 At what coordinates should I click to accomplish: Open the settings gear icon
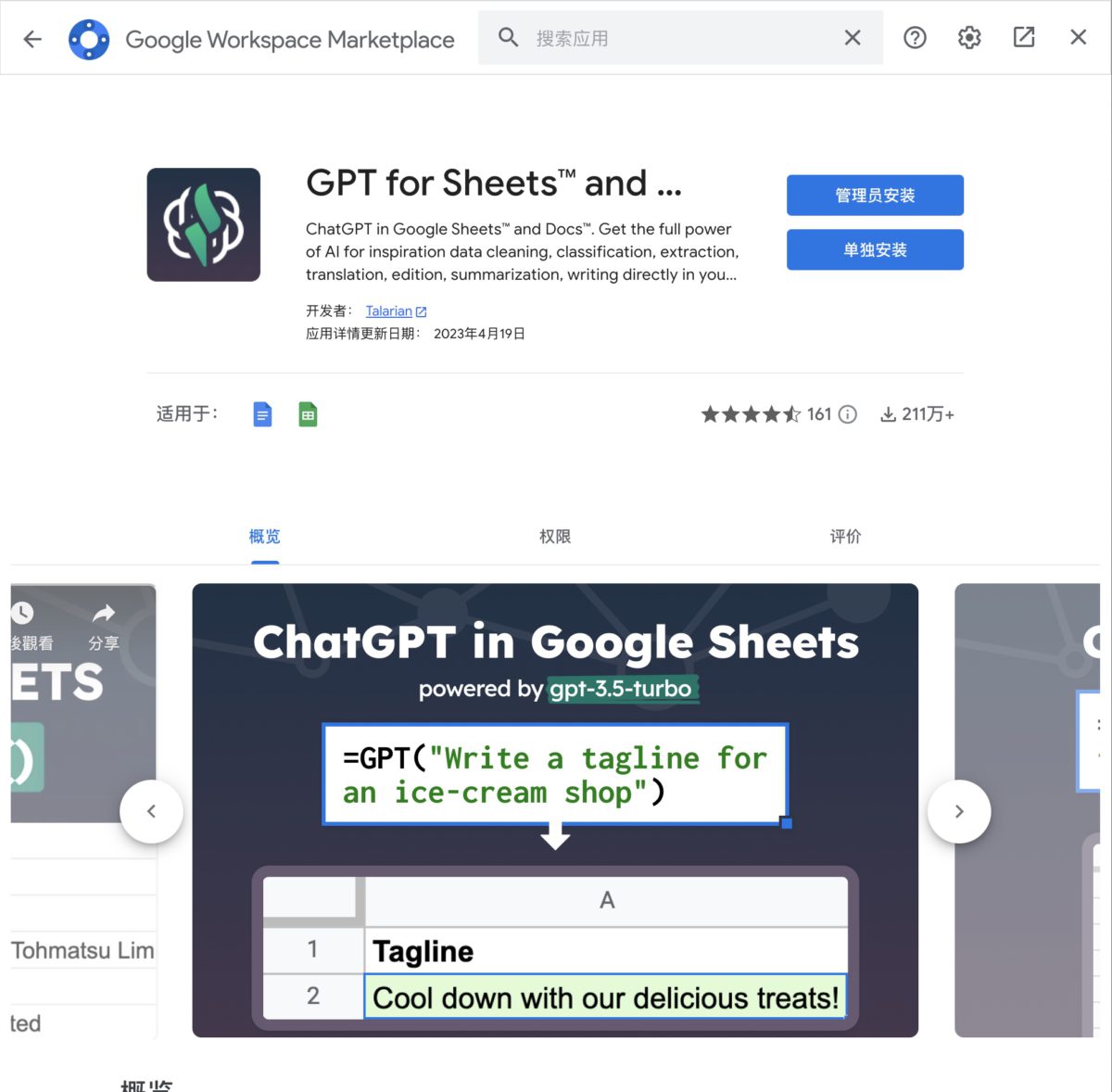click(969, 38)
